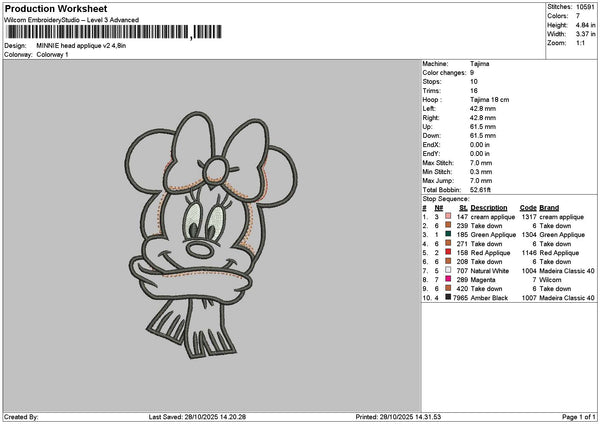
Task: Click the 'St.' column header
Action: (x=463, y=208)
